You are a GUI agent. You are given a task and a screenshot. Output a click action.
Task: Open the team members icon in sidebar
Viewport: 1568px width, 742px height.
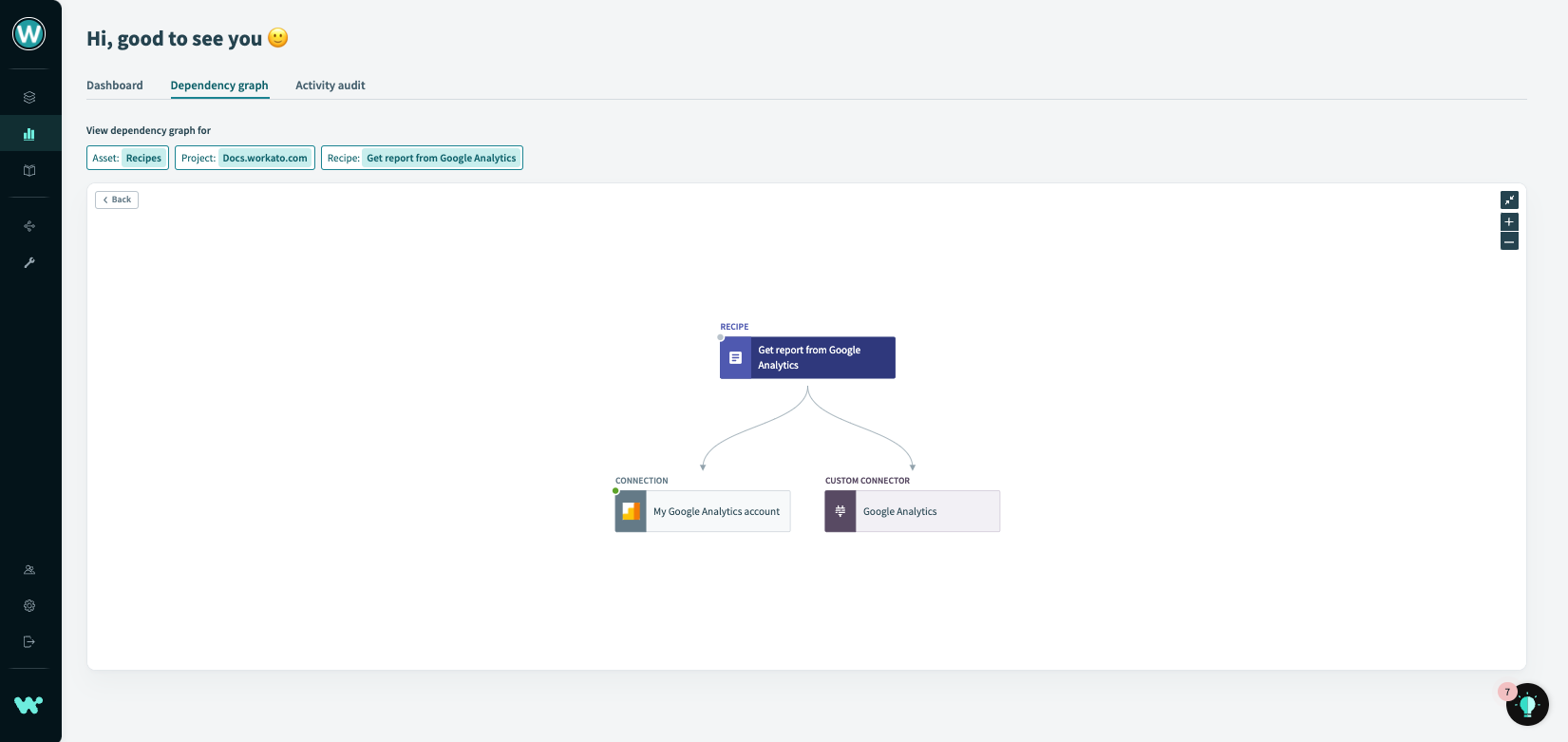pos(29,570)
